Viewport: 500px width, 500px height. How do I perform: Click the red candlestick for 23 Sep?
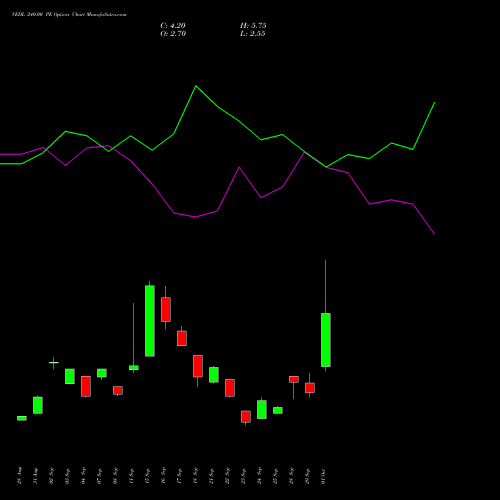click(x=246, y=417)
